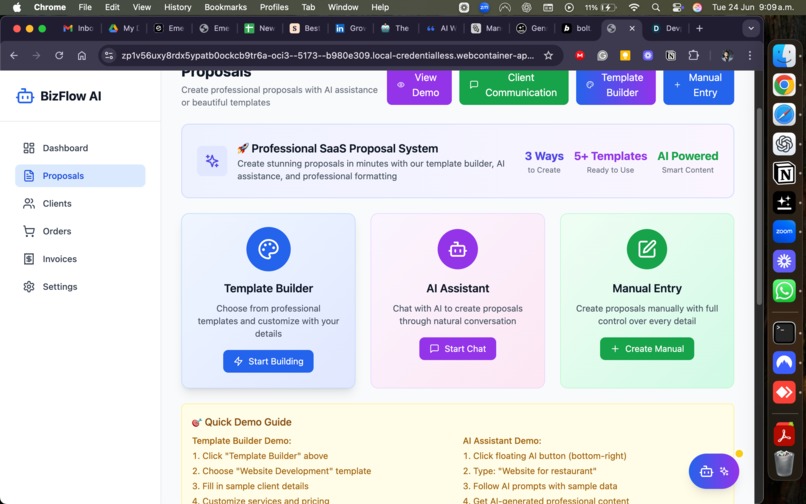Open Spotlight search icon
The height and width of the screenshot is (504, 806).
tap(655, 7)
